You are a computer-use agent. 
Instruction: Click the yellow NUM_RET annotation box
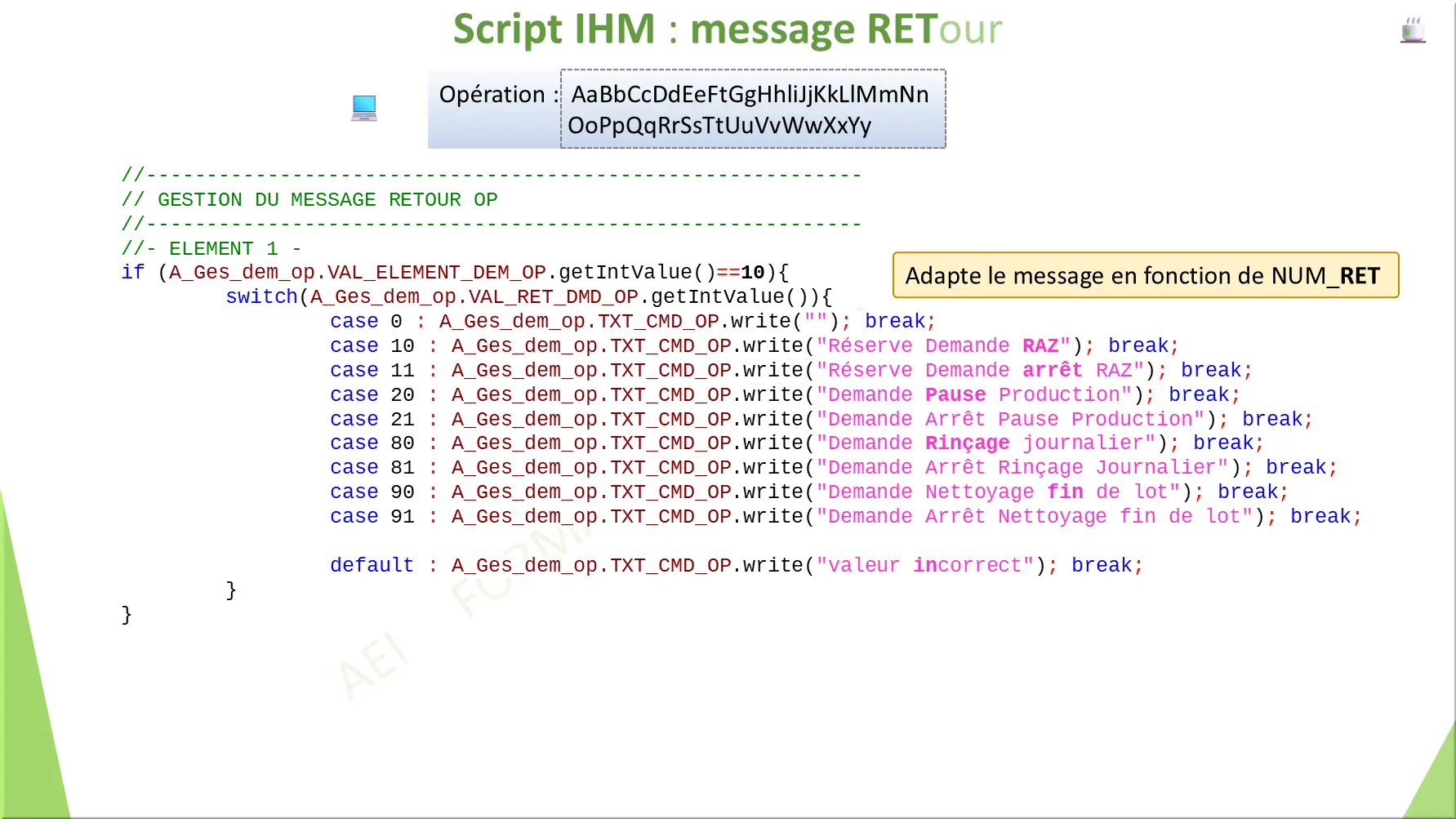point(1146,275)
